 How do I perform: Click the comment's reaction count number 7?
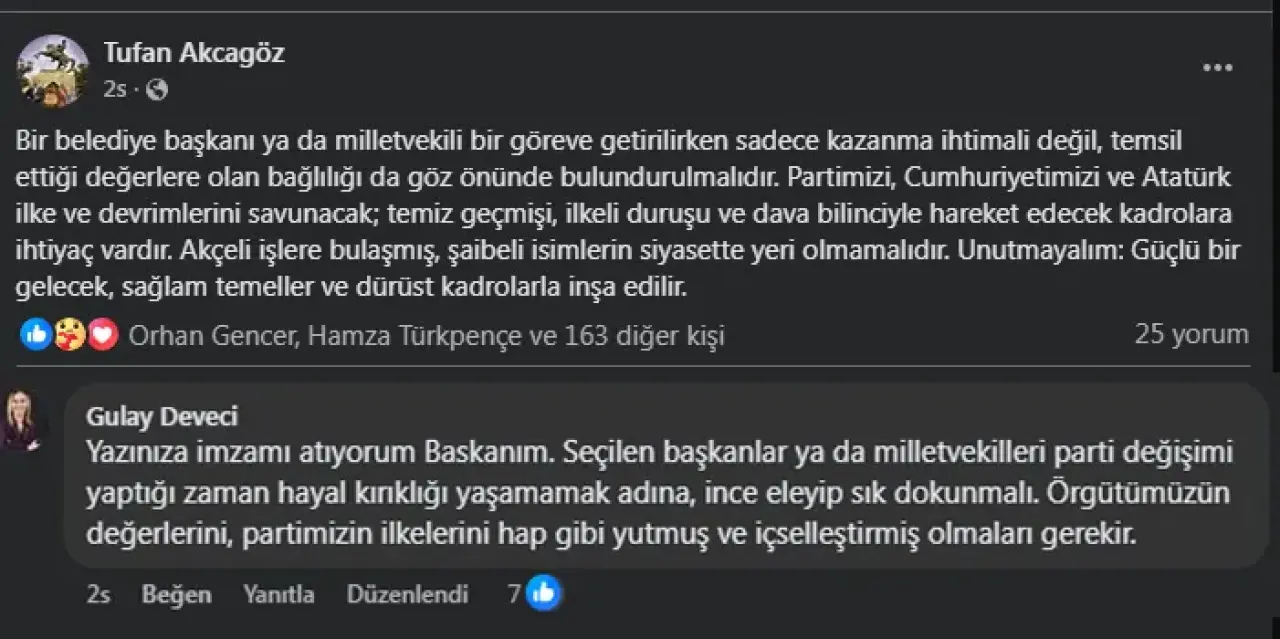click(514, 594)
